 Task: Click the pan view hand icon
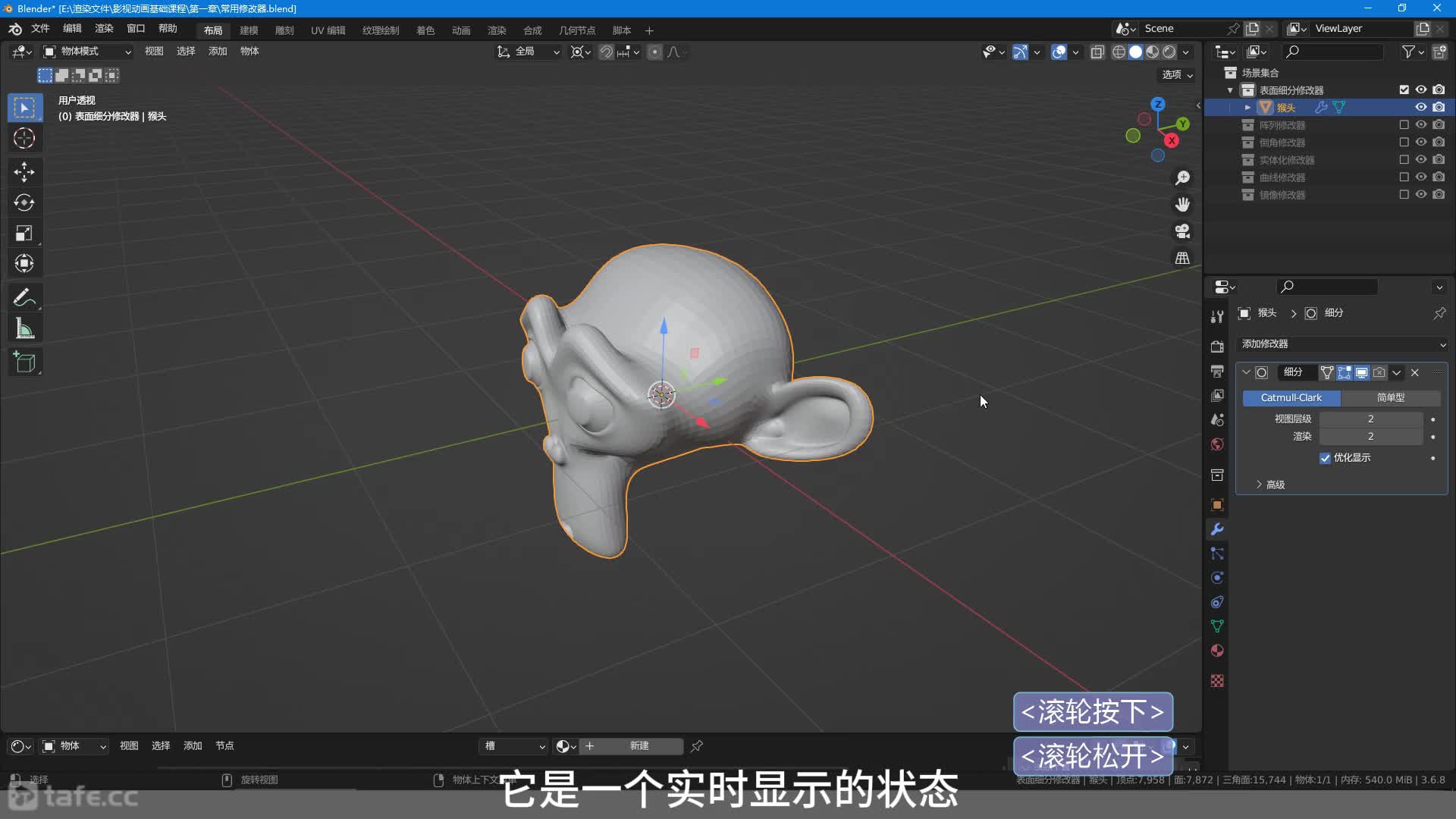[1182, 205]
